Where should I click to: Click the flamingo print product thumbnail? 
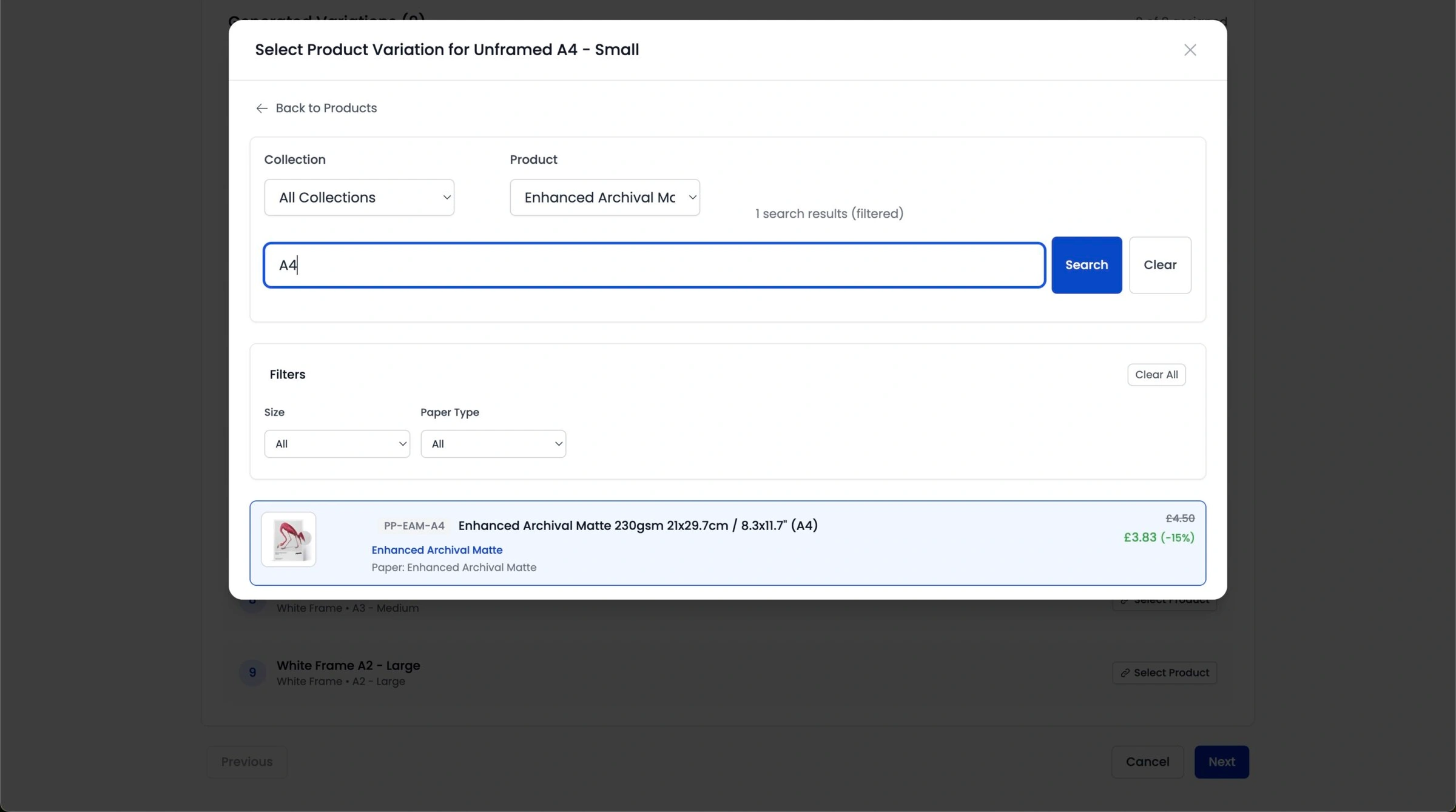[x=289, y=539]
